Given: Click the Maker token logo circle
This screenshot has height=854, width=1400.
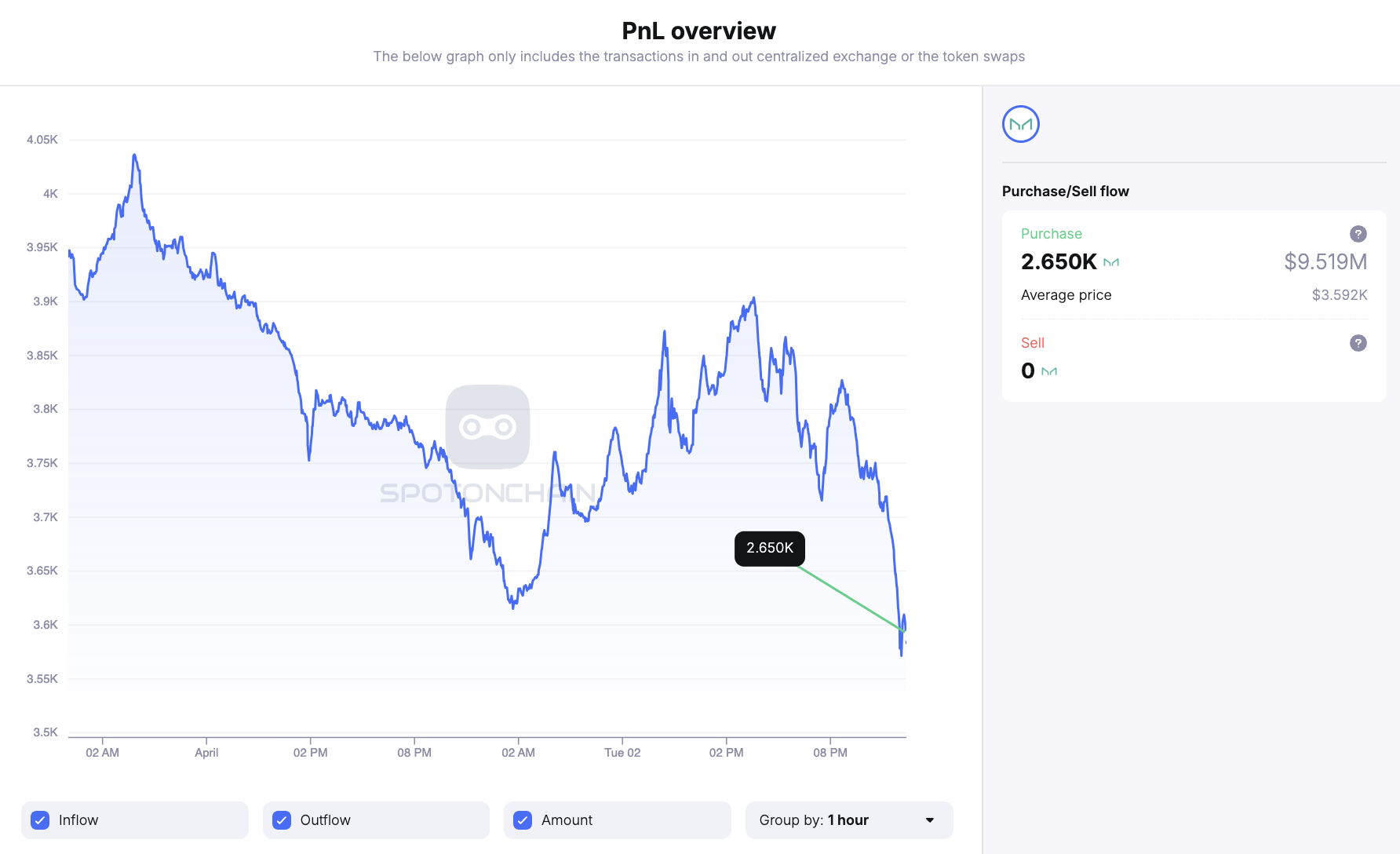Looking at the screenshot, I should coord(1020,124).
